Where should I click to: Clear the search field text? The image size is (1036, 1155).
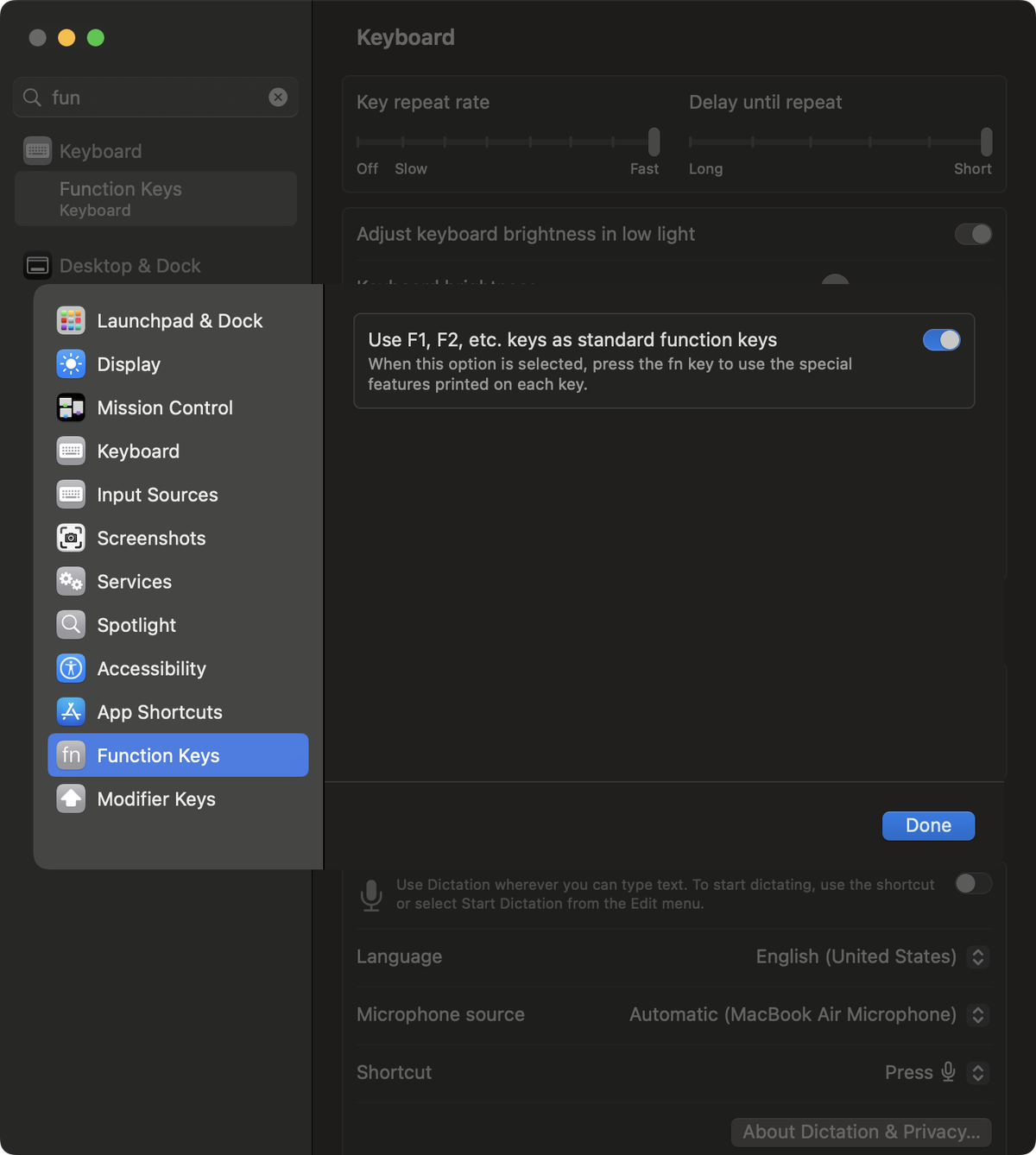point(278,98)
